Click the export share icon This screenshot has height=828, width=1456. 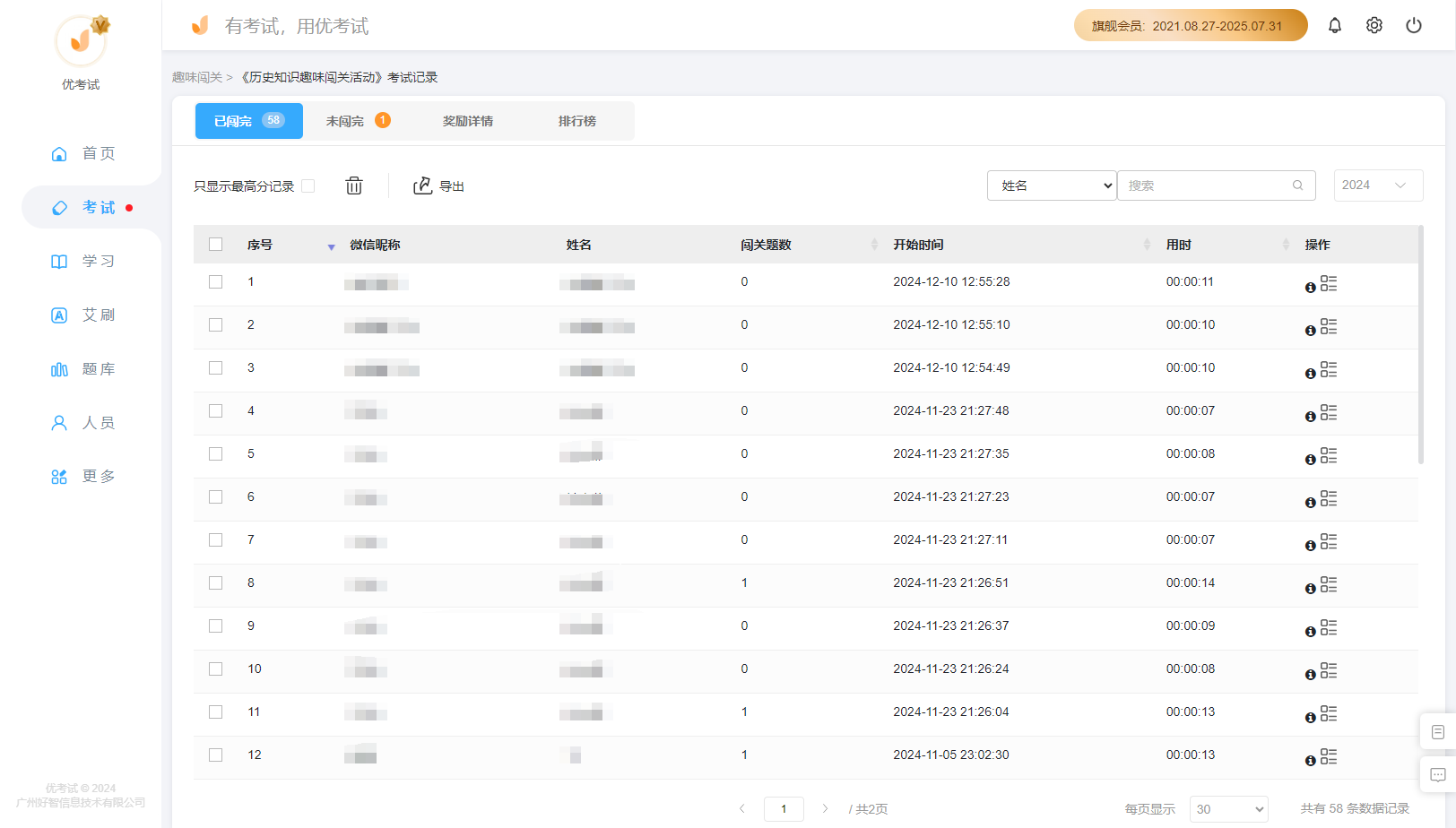pyautogui.click(x=422, y=185)
